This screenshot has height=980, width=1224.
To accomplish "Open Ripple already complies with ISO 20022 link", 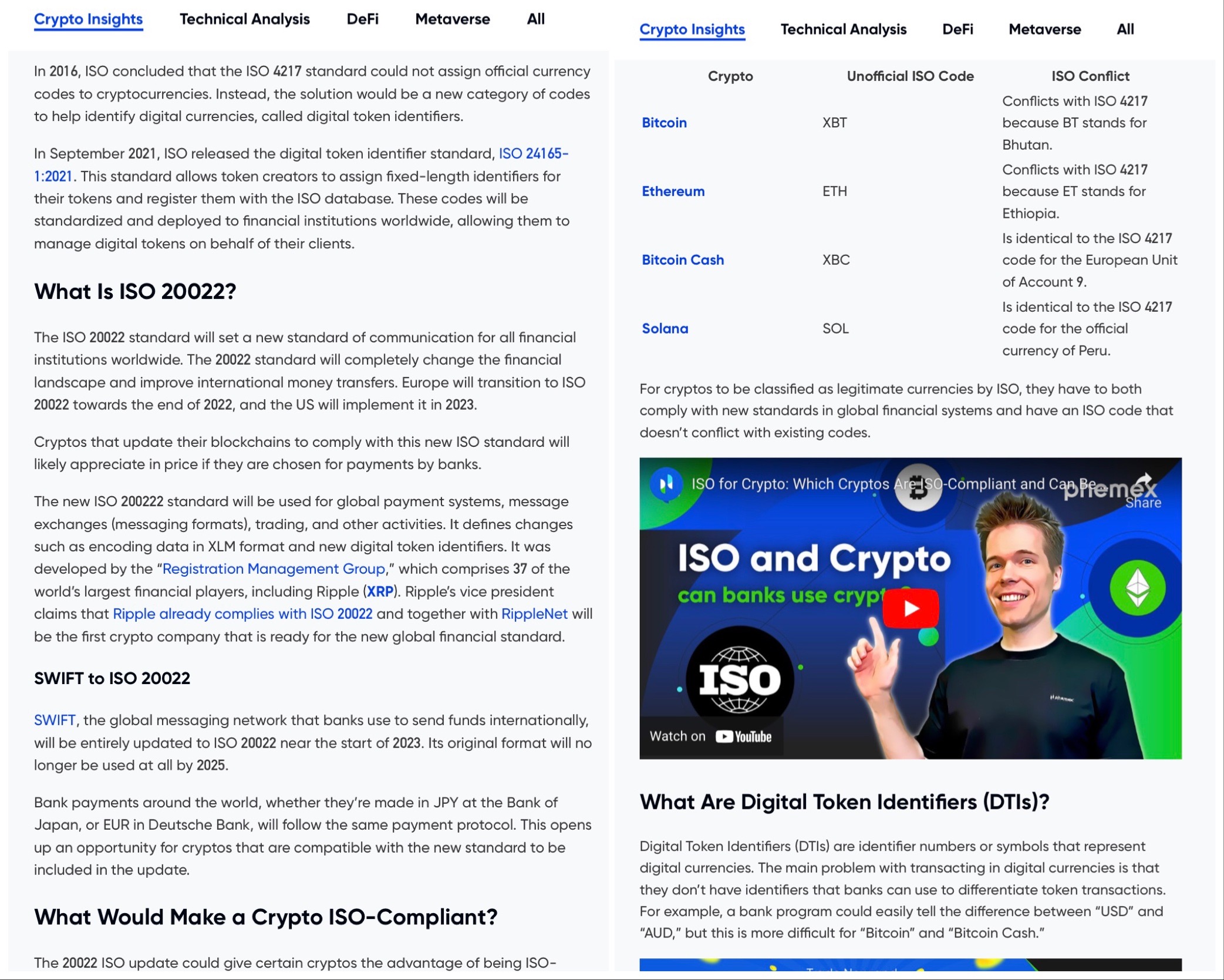I will point(242,614).
